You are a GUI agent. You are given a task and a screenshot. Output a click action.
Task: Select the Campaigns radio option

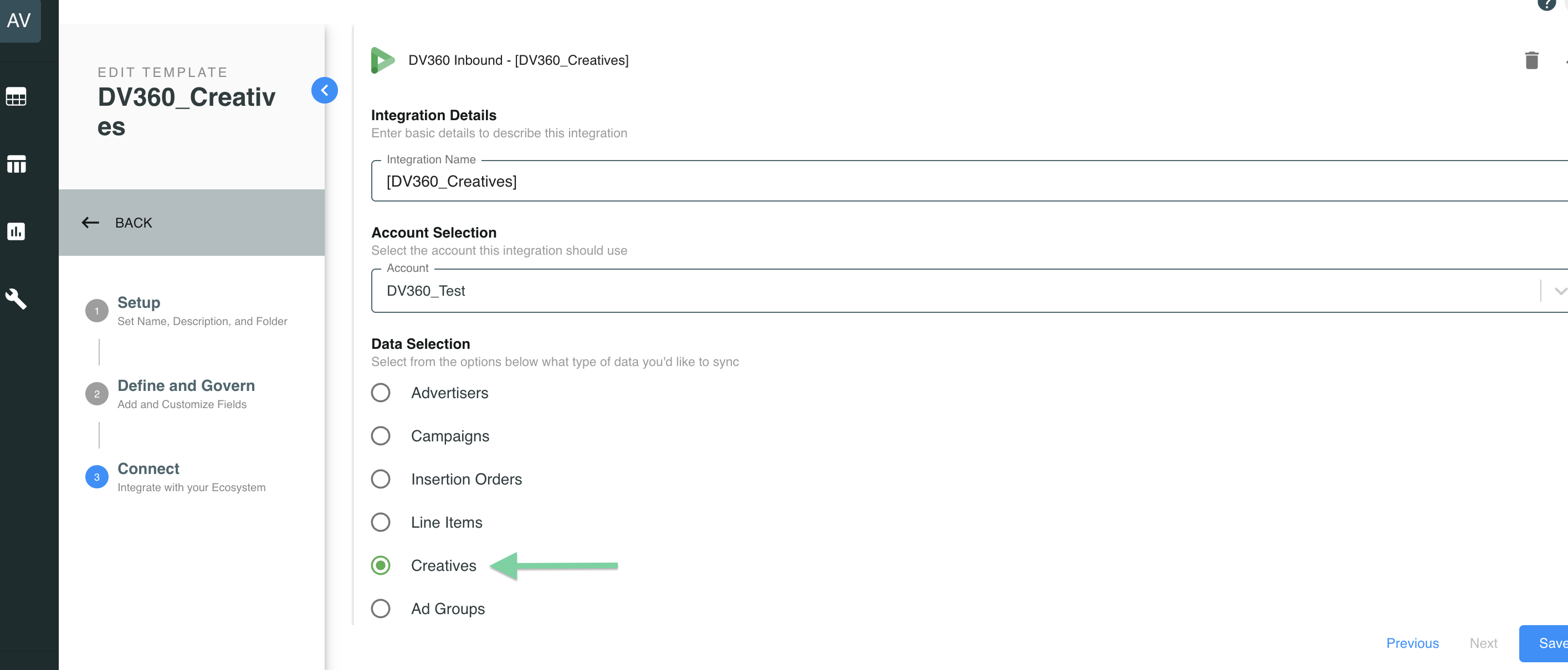pos(381,436)
